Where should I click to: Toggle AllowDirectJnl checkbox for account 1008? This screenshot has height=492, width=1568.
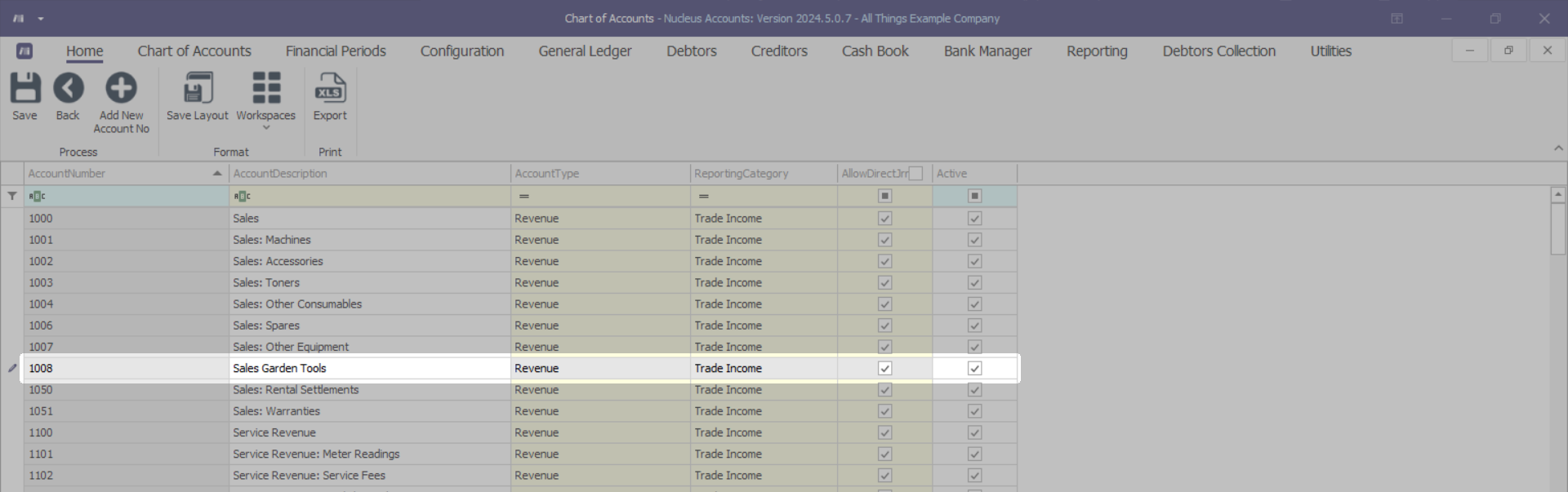(x=884, y=368)
